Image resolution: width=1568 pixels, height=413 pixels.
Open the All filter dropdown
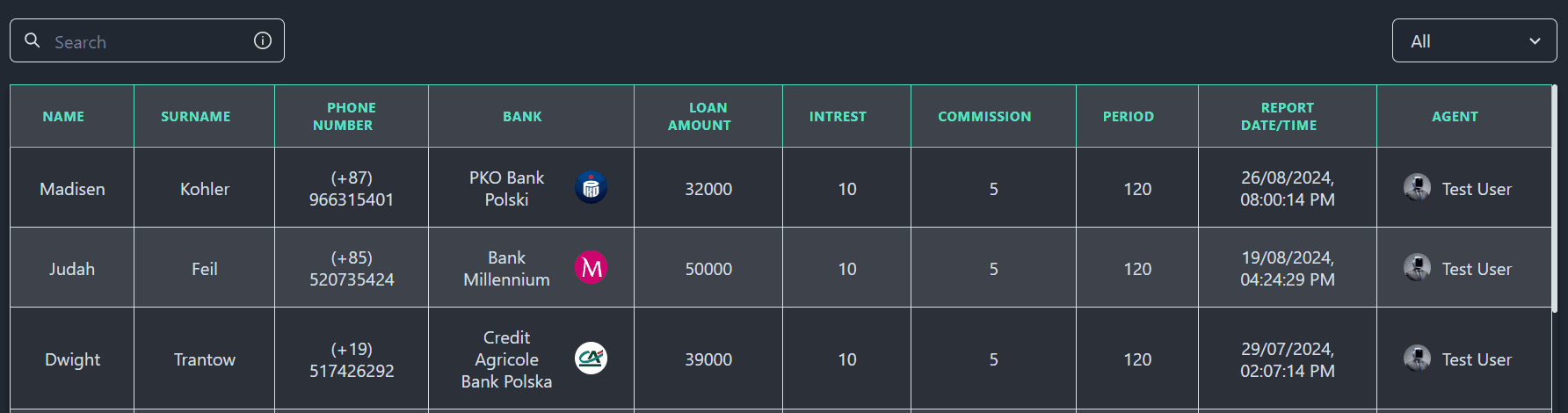coord(1474,40)
